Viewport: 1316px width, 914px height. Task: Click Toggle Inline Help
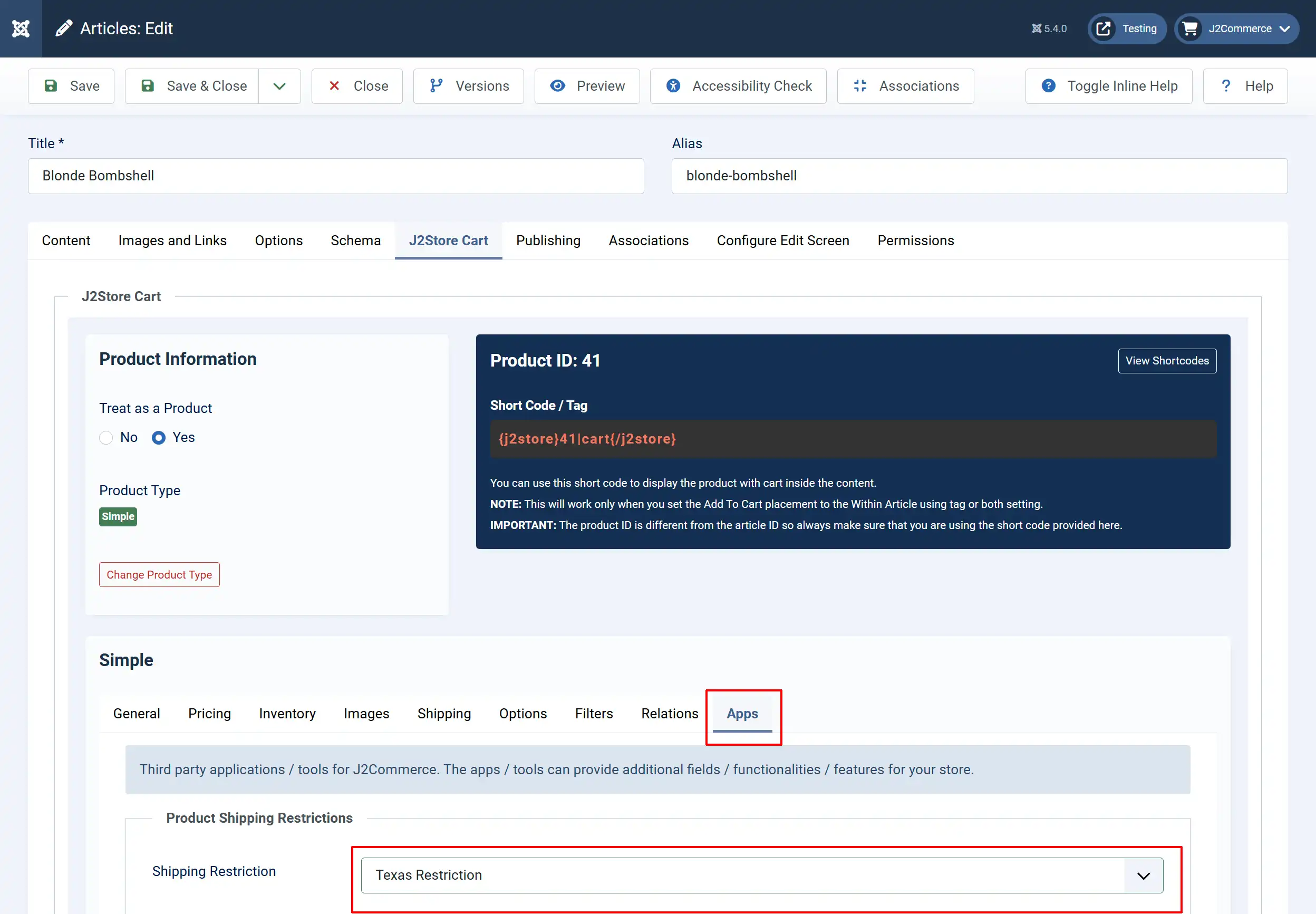tap(1109, 86)
